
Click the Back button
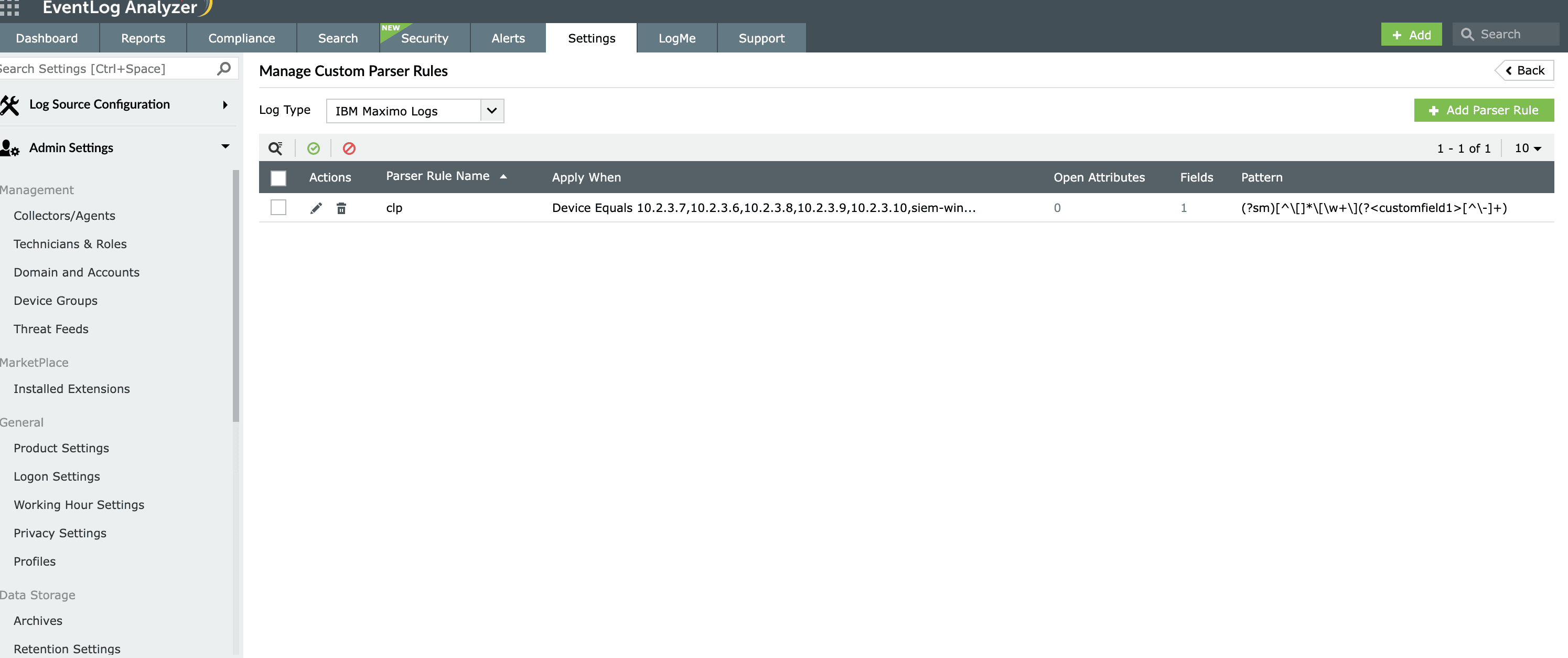pyautogui.click(x=1524, y=71)
